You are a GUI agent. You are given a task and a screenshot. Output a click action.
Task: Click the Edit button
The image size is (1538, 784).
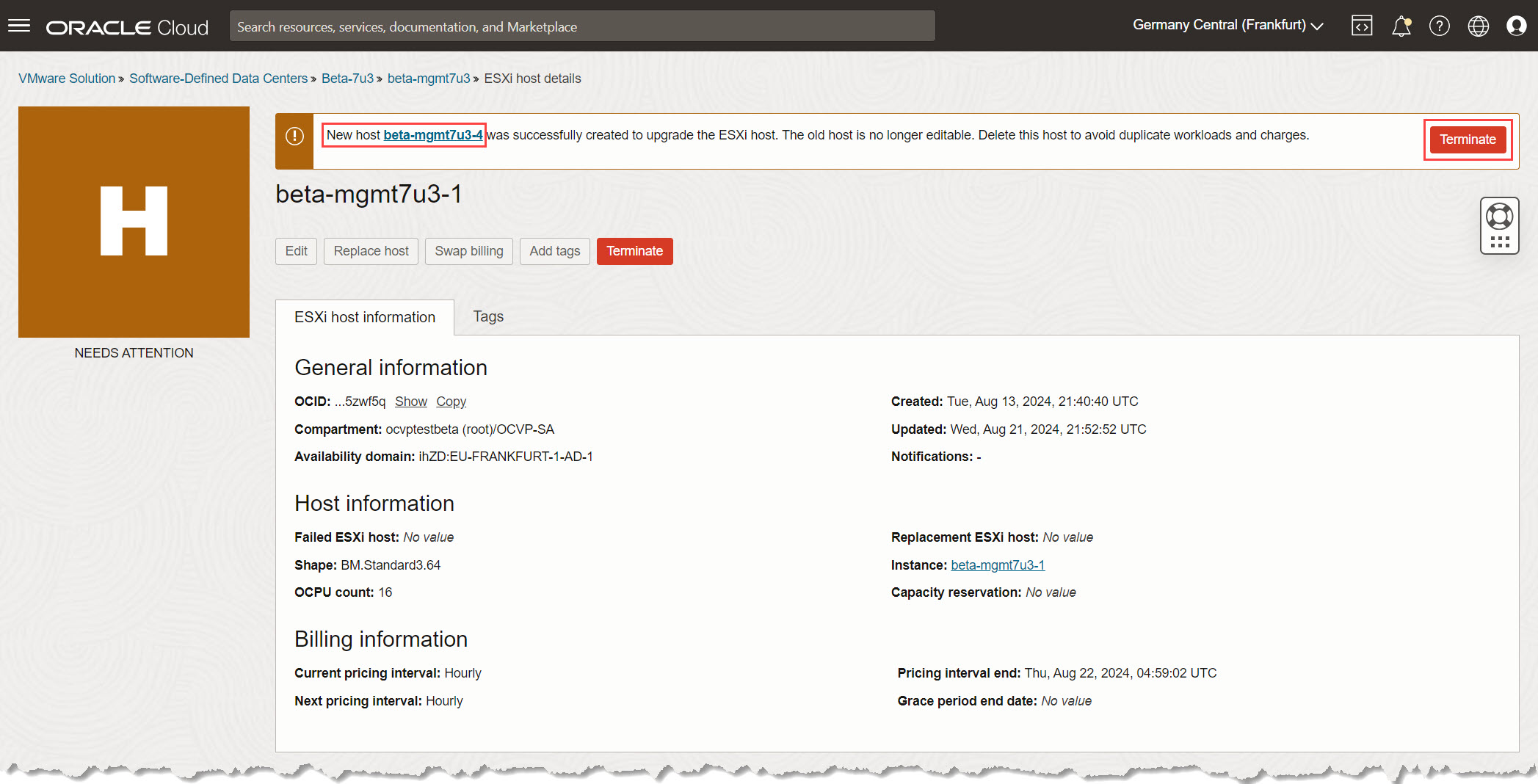pyautogui.click(x=296, y=251)
